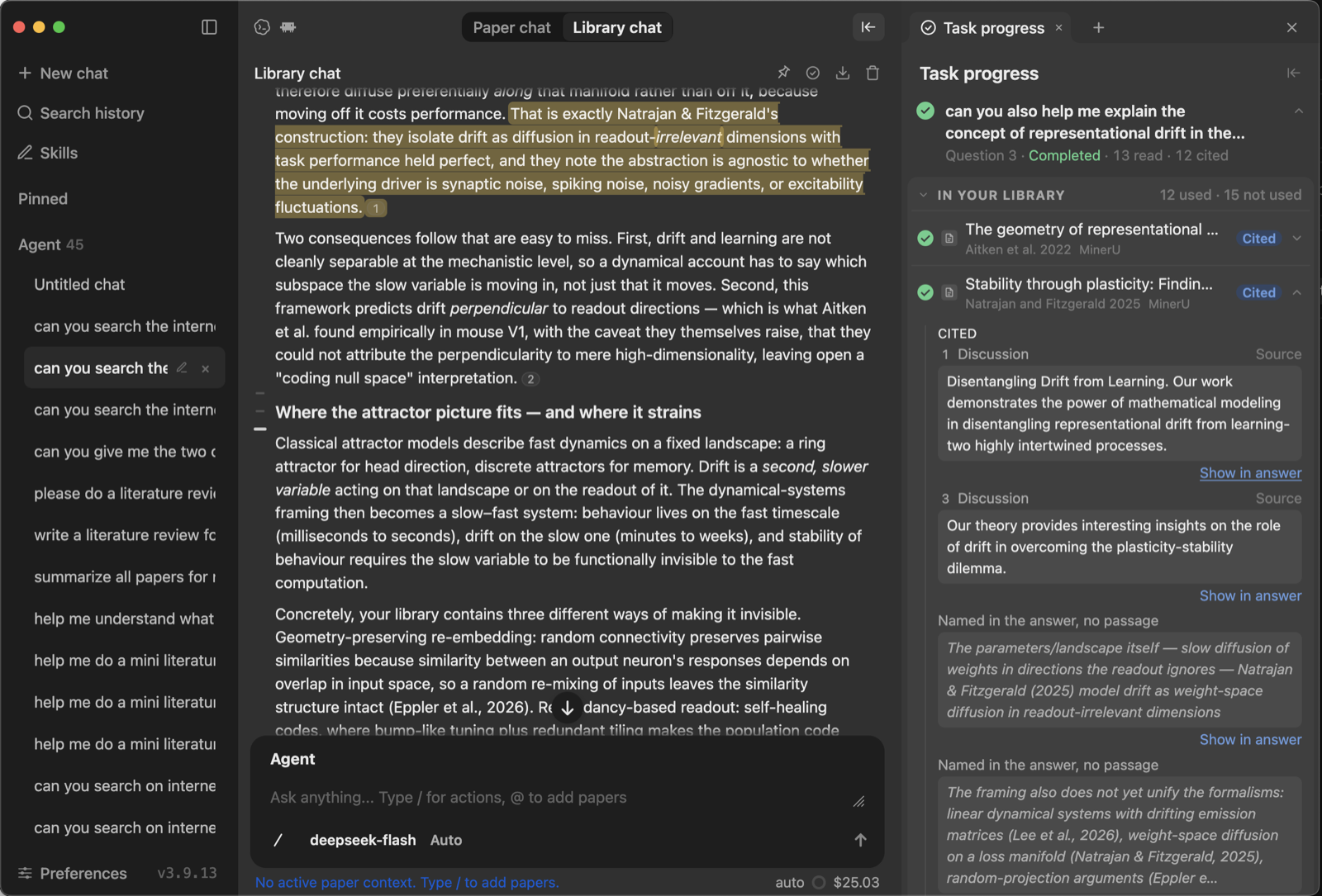Open the Skills section
Image resolution: width=1322 pixels, height=896 pixels.
(48, 153)
